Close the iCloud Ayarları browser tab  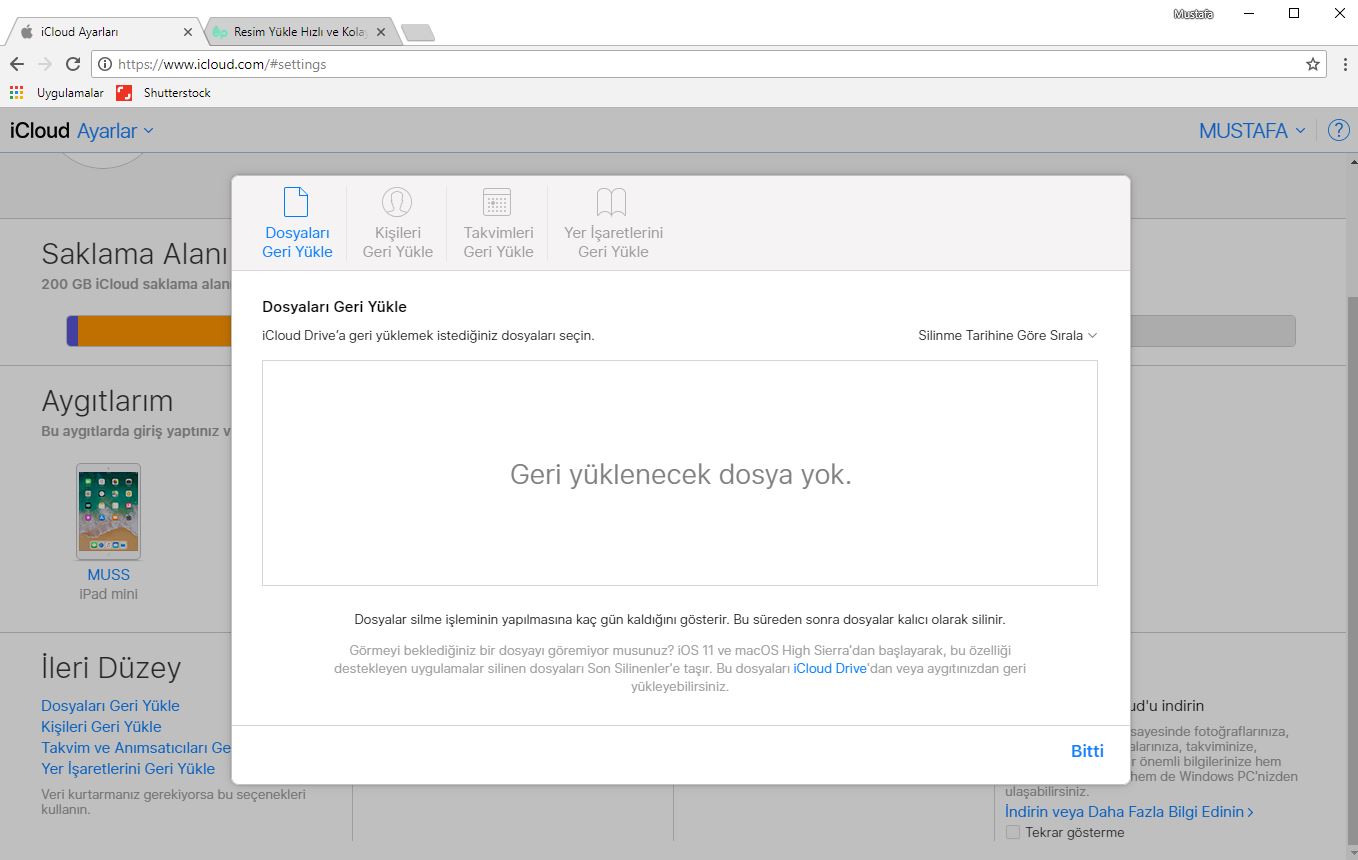[x=188, y=32]
